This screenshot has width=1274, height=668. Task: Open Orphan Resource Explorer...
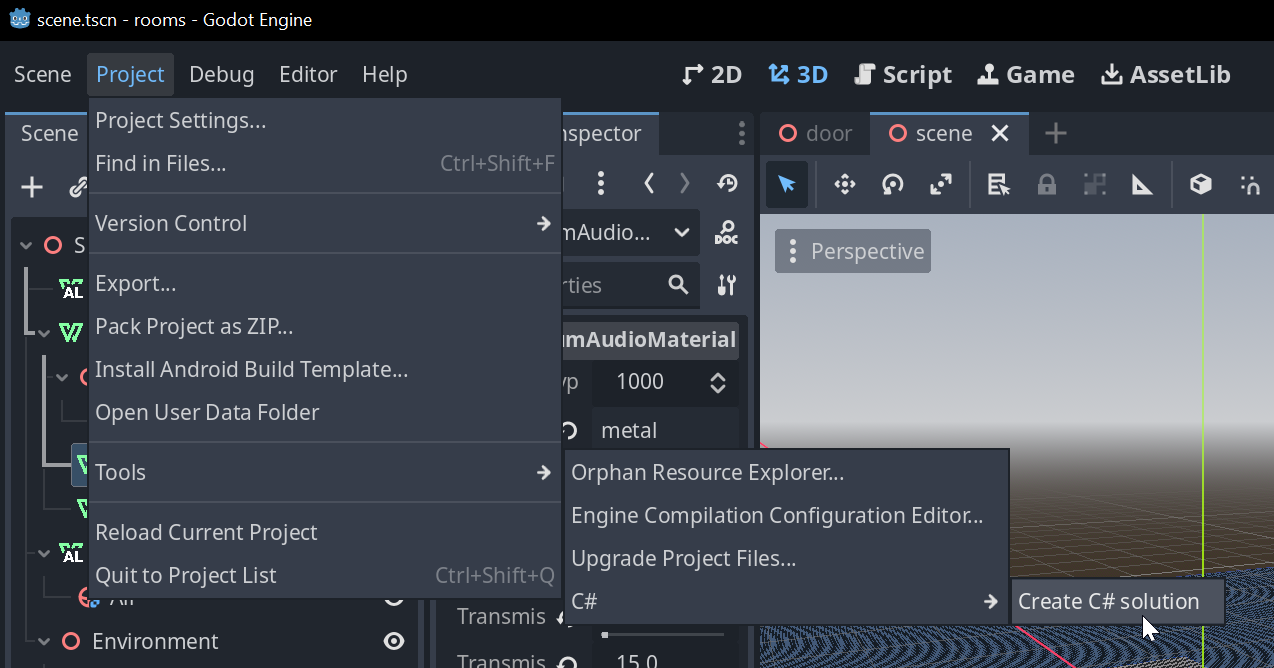(786, 473)
